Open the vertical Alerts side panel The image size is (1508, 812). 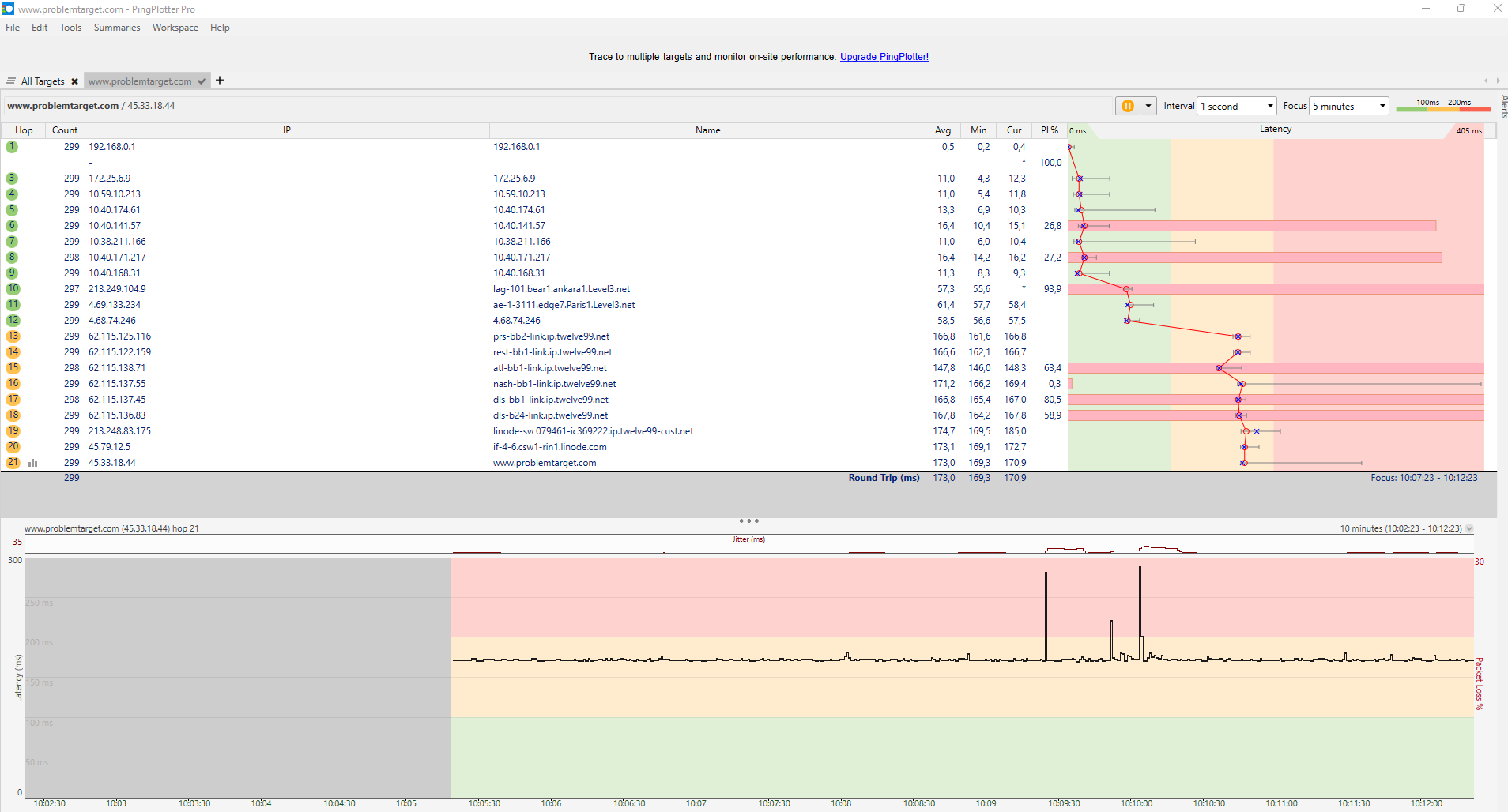click(x=1503, y=107)
